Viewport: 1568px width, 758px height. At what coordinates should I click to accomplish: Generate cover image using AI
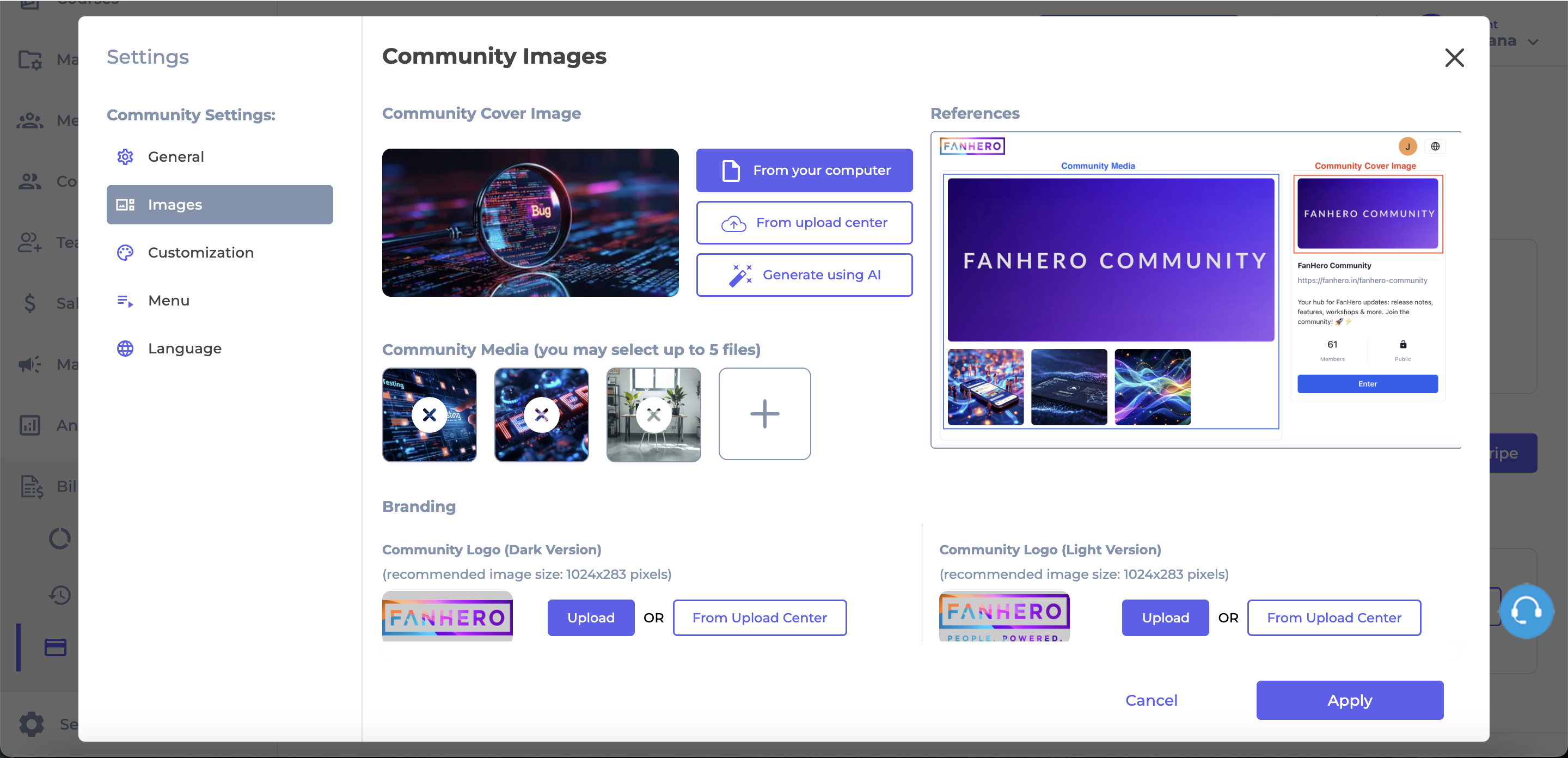click(804, 275)
